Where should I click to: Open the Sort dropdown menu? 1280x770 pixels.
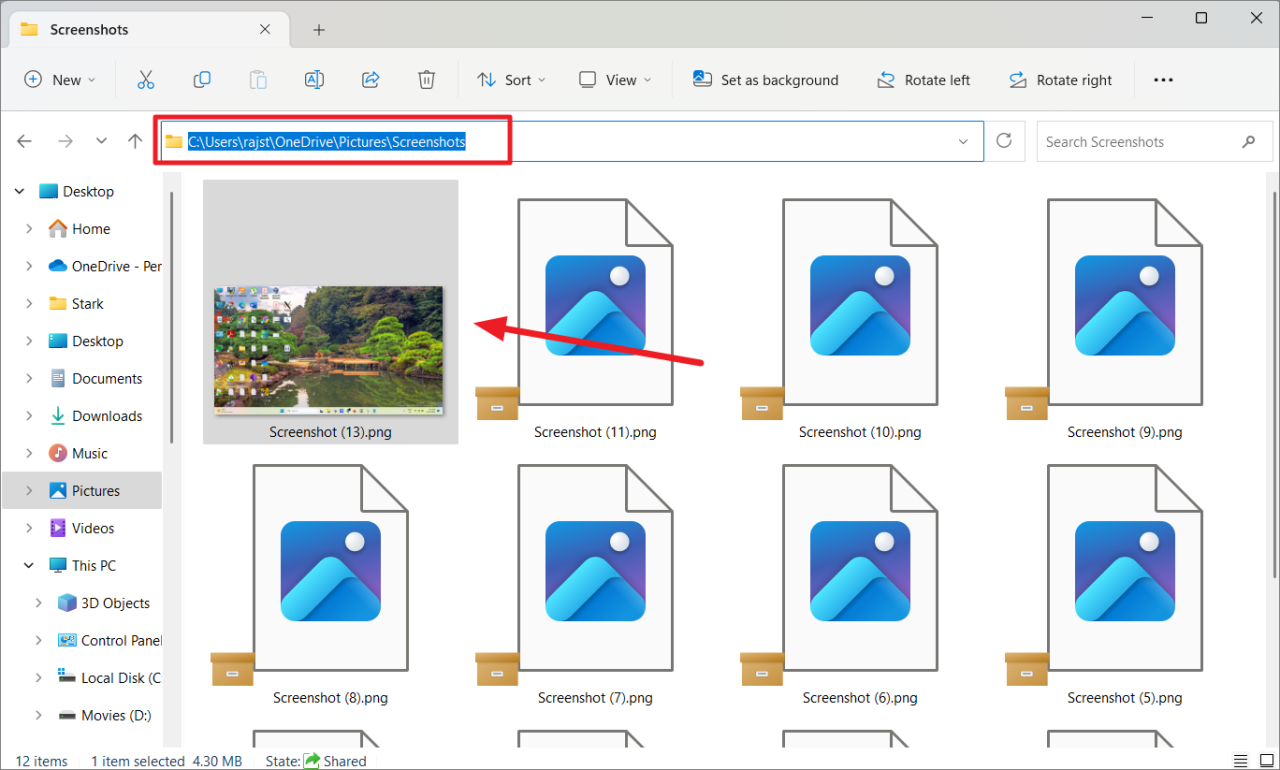(x=511, y=80)
